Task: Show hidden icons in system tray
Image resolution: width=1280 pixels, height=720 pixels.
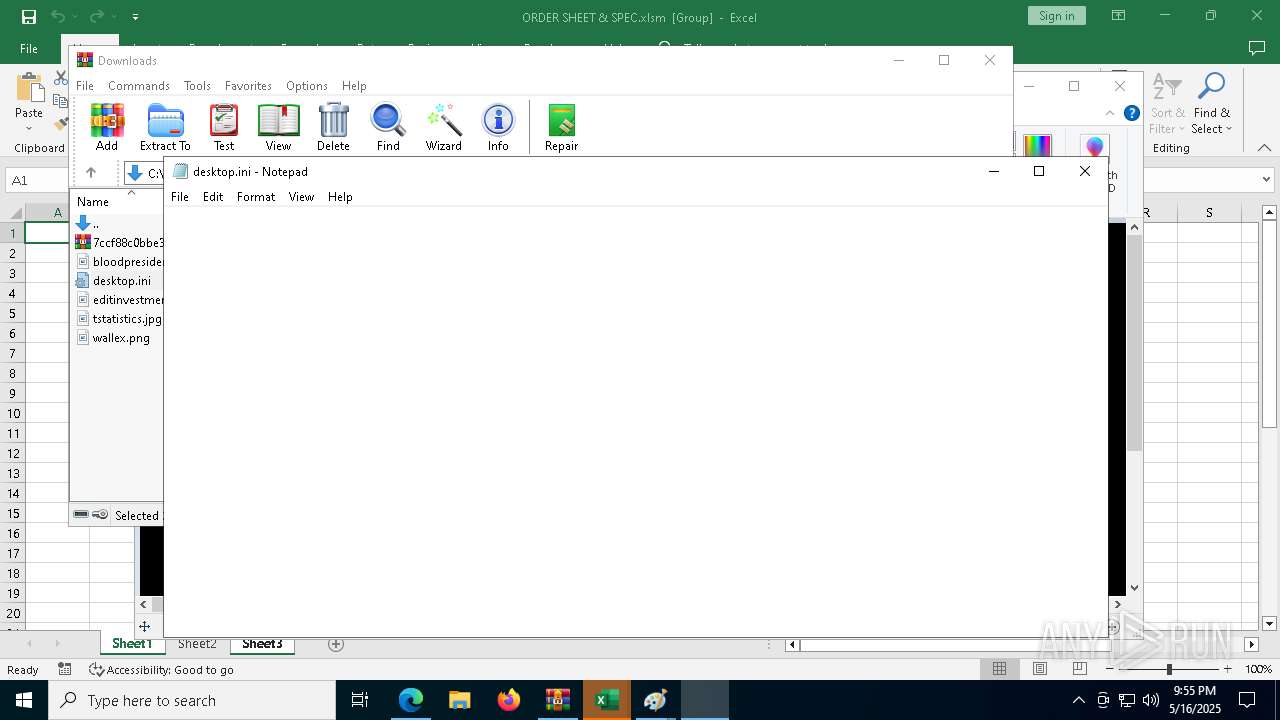Action: [1078, 700]
